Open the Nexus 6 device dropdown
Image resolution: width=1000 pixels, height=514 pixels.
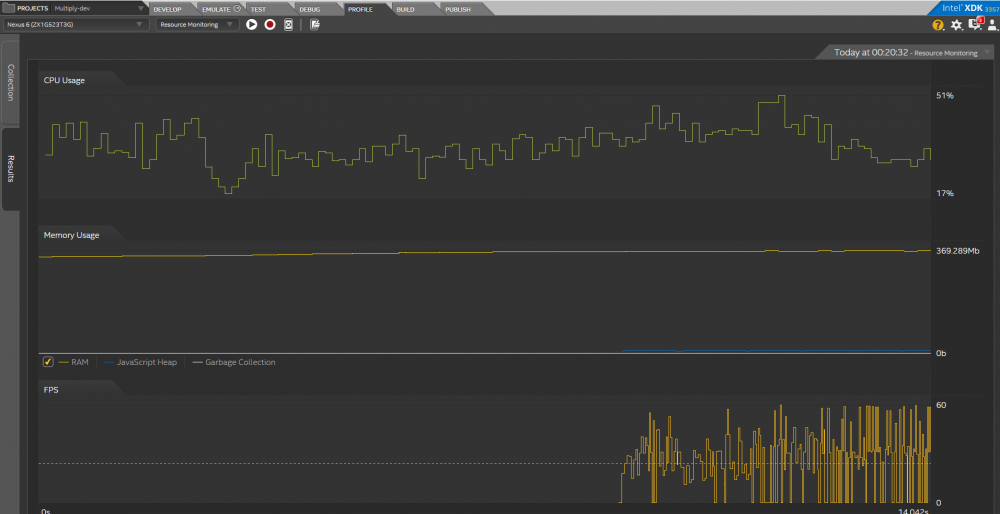click(x=75, y=25)
